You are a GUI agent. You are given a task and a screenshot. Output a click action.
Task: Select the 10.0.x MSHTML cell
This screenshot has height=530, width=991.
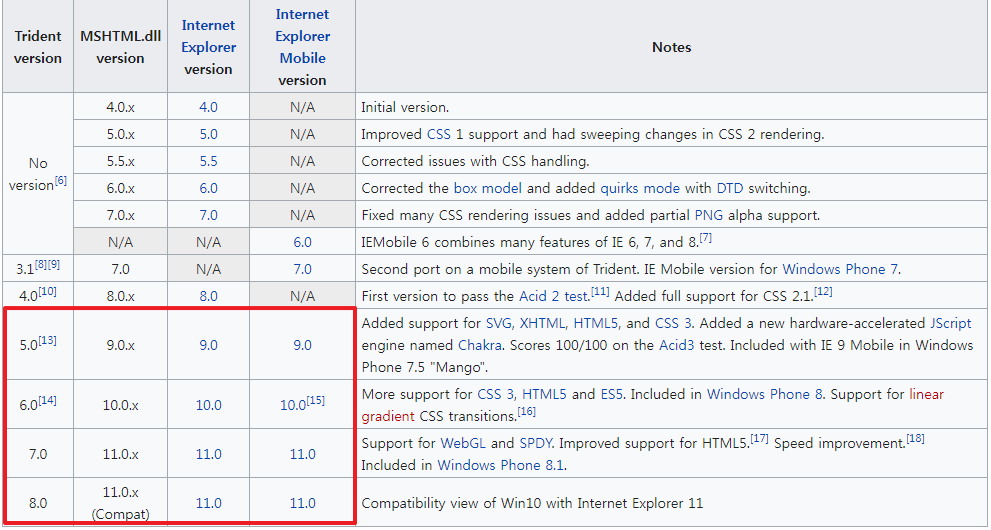(120, 405)
